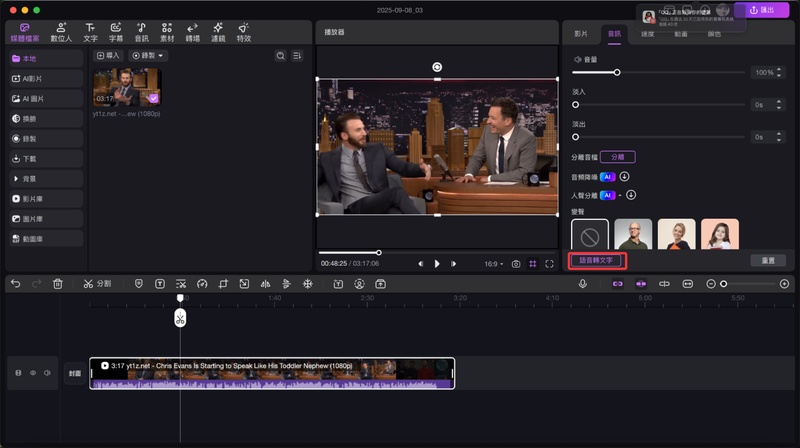800x448 pixels.
Task: Open the 影片 video properties tab
Action: click(x=581, y=33)
